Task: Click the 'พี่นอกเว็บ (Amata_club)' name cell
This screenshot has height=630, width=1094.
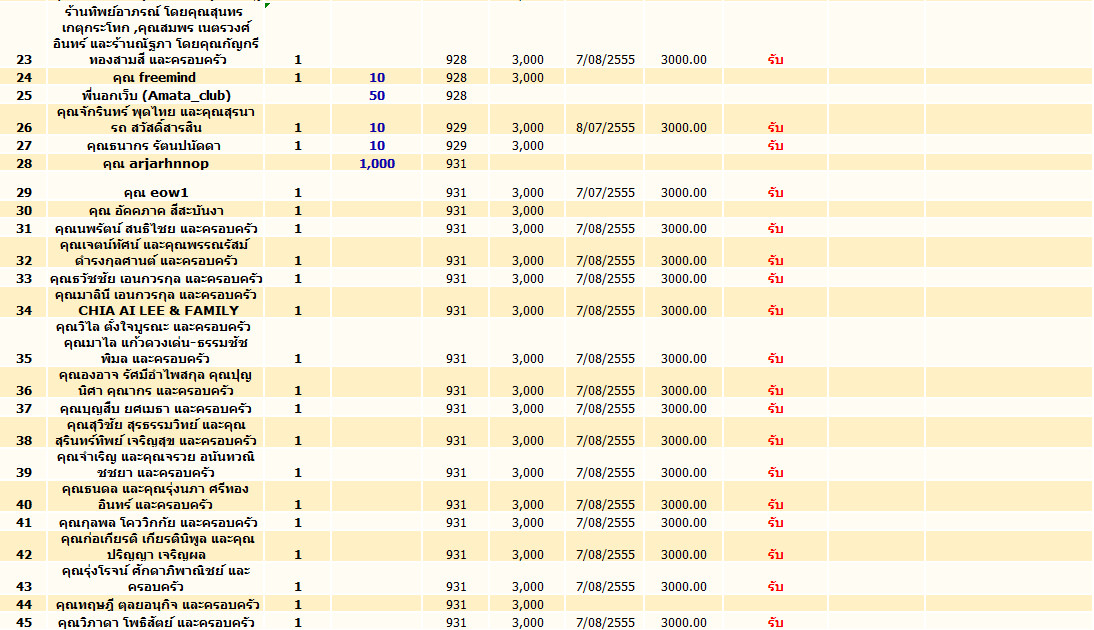Action: (x=155, y=96)
